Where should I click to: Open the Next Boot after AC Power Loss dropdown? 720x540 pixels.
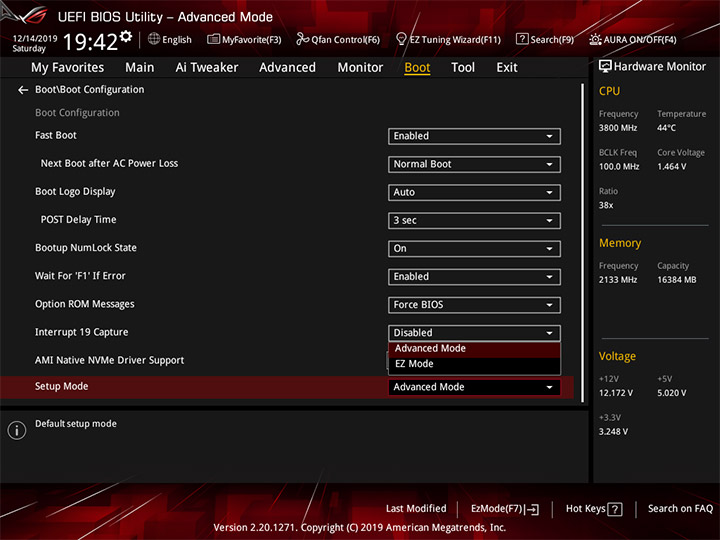474,164
